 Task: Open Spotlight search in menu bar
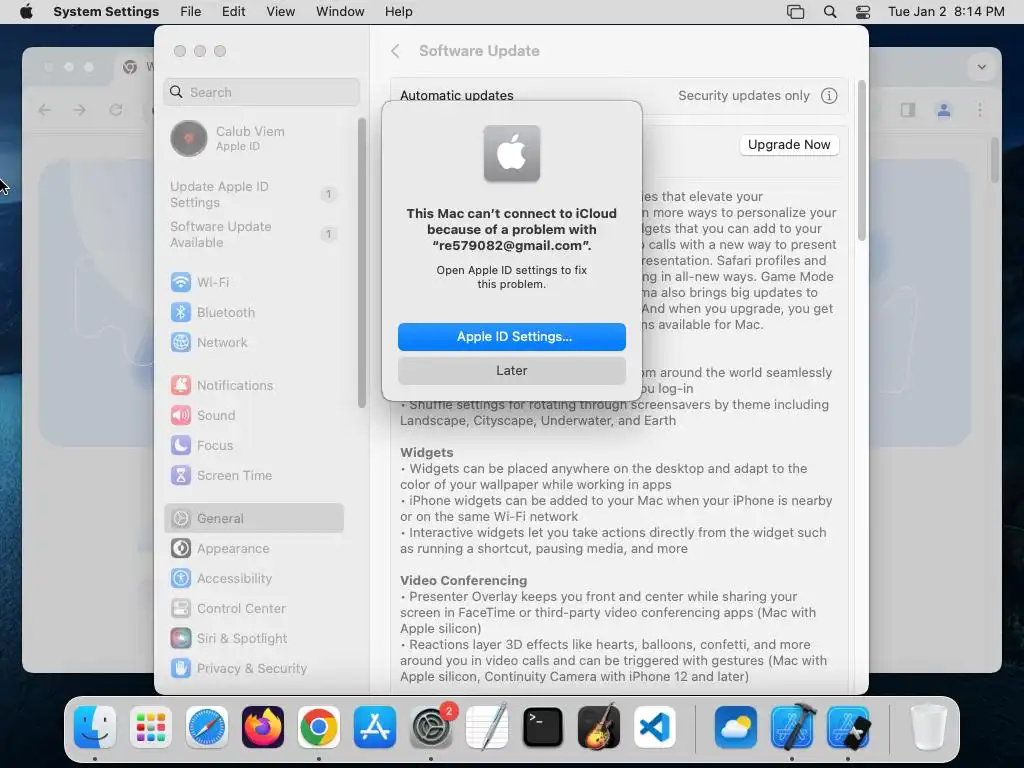(829, 12)
